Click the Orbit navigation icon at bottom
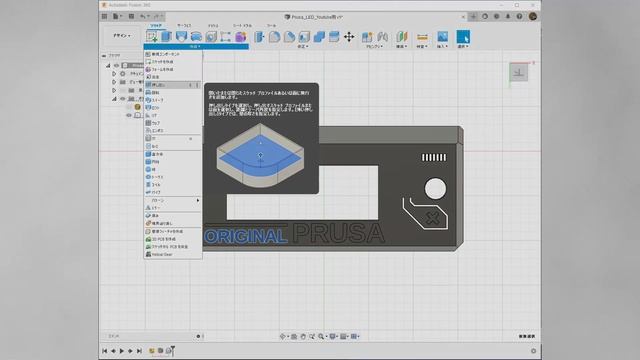 click(282, 336)
